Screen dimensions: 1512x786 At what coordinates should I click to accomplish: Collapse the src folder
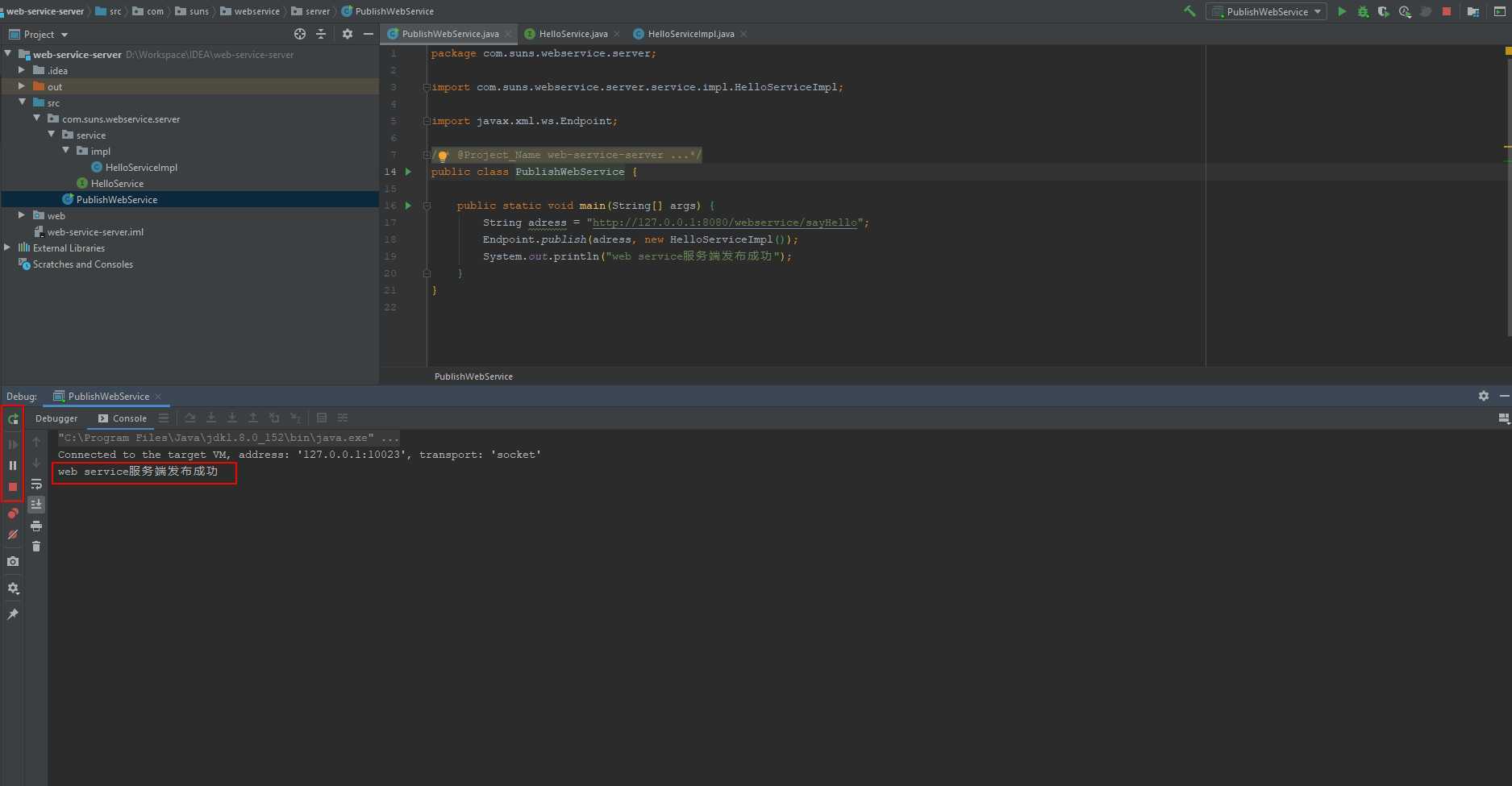coord(22,102)
